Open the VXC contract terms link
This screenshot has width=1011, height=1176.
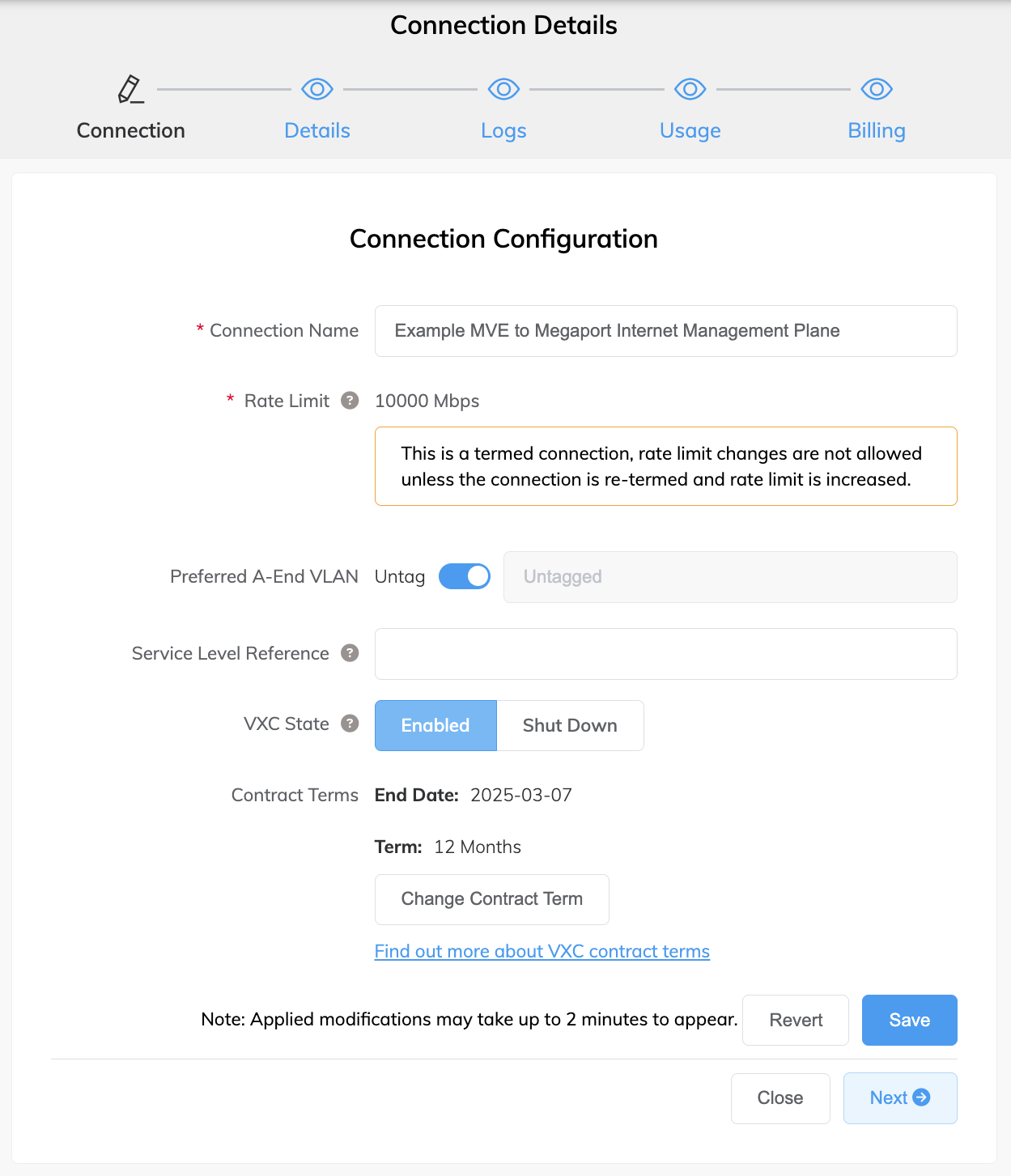click(x=542, y=951)
